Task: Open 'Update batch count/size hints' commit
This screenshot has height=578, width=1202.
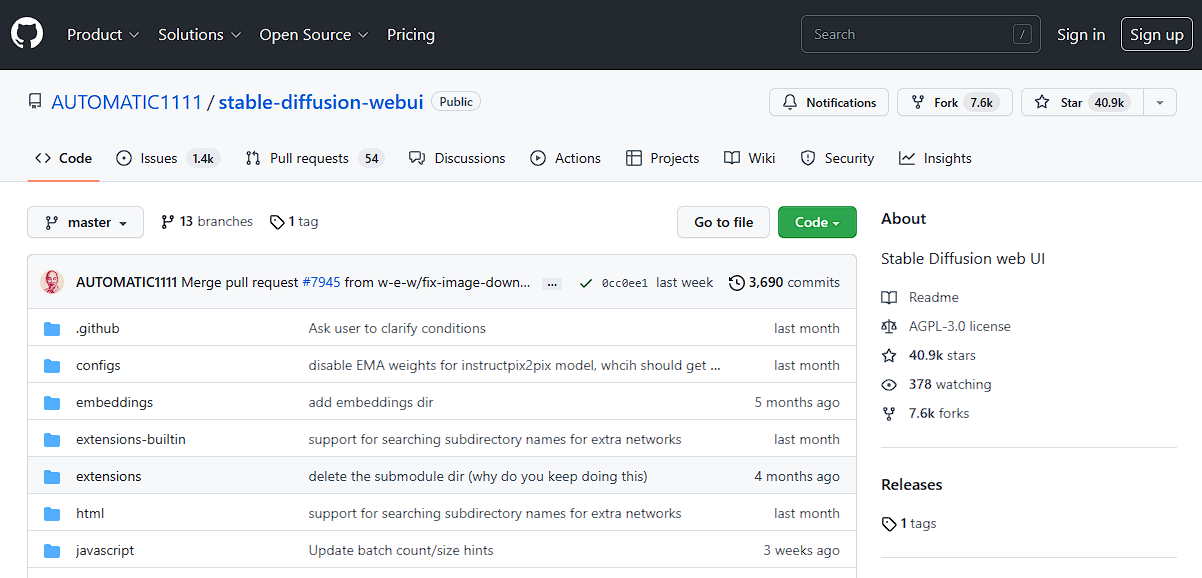Action: click(401, 550)
